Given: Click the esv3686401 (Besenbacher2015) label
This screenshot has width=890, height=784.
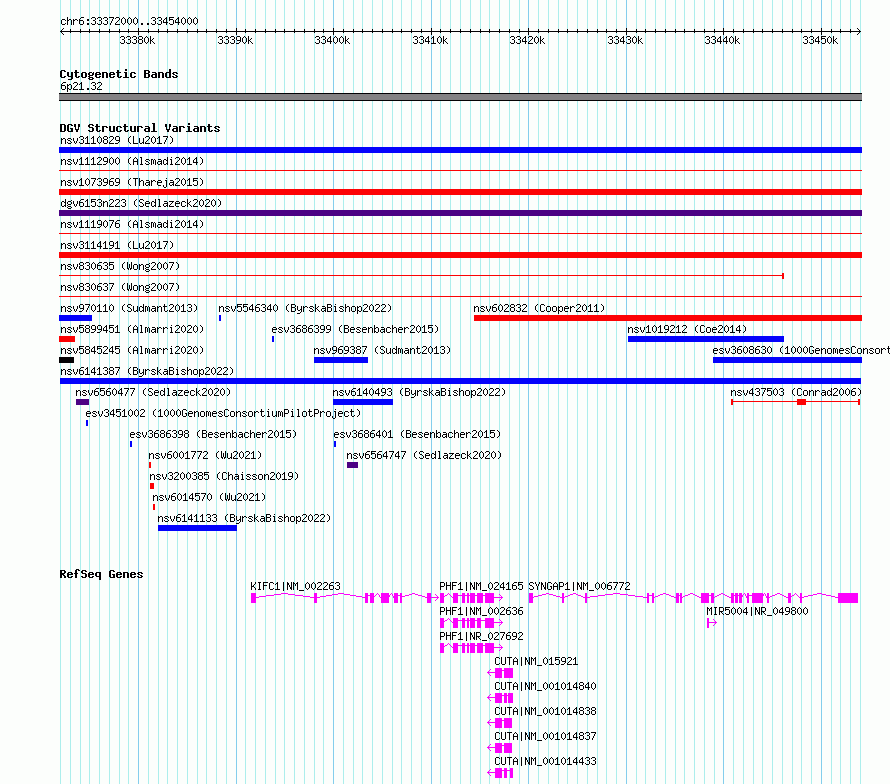Looking at the screenshot, I should [x=417, y=434].
